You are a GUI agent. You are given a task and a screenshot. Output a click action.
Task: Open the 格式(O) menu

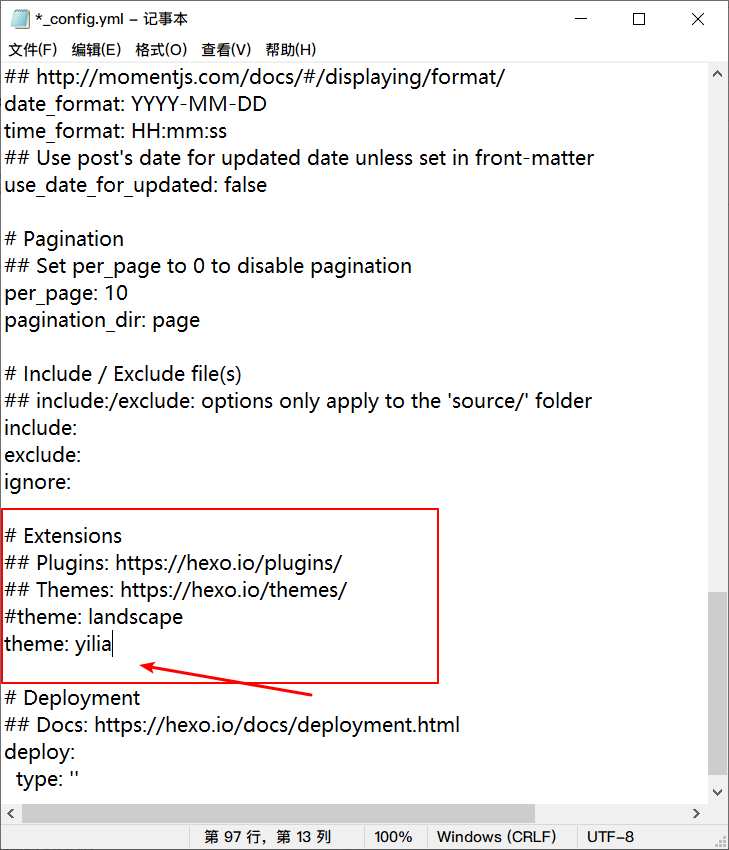(x=161, y=49)
